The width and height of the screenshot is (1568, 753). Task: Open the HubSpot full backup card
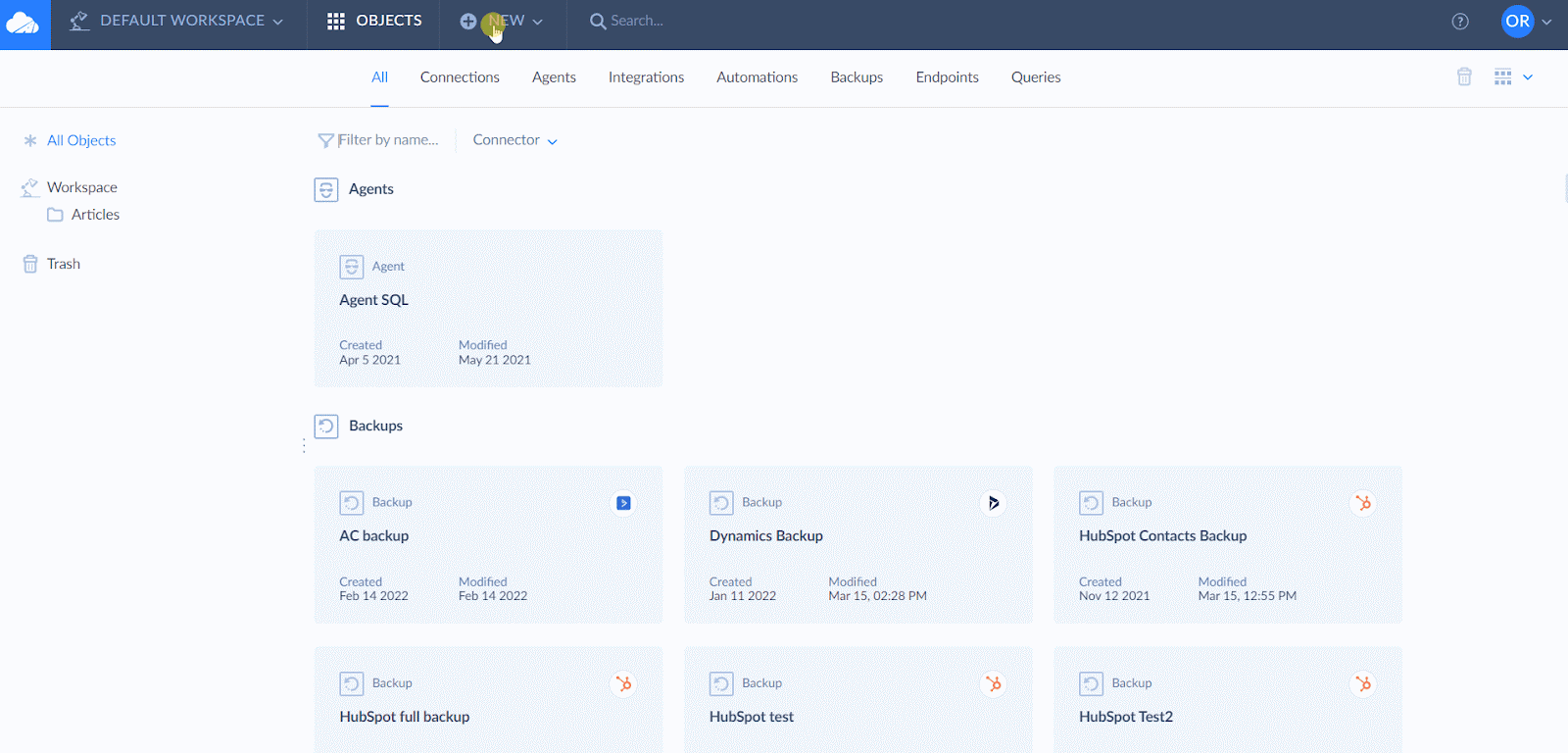pos(488,700)
